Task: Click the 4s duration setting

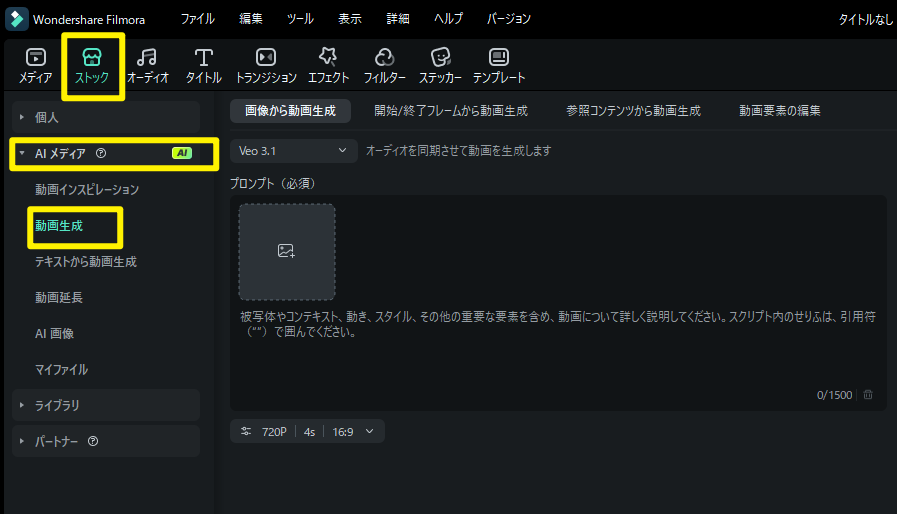Action: click(x=309, y=432)
